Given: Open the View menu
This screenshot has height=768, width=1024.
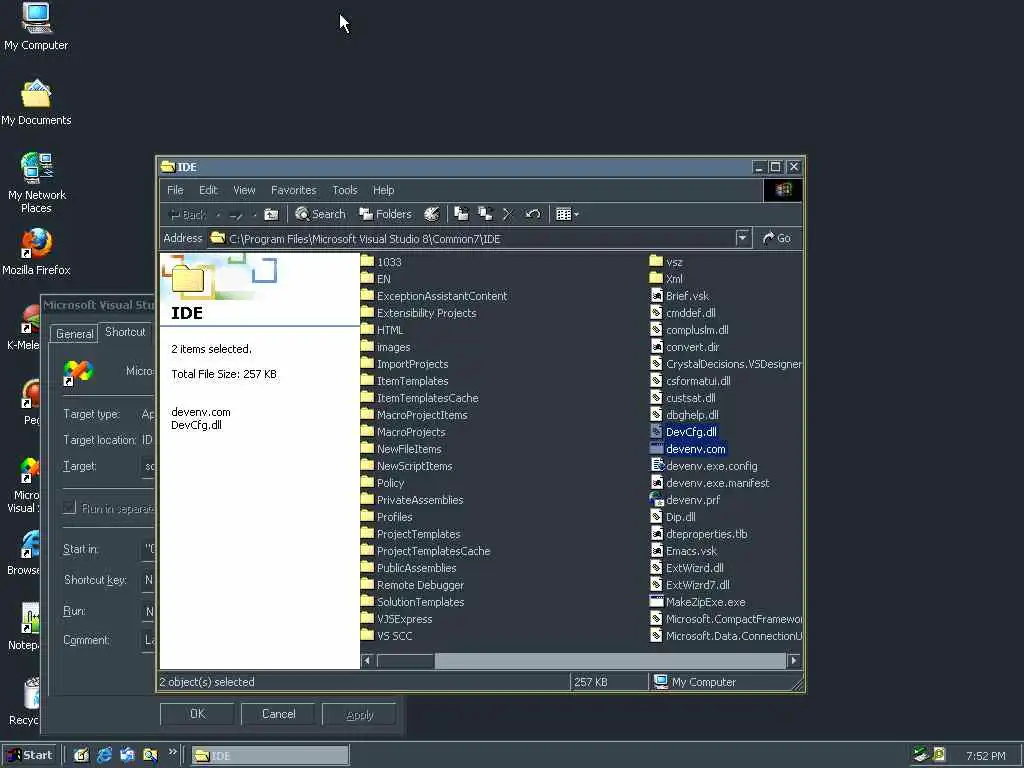Looking at the screenshot, I should [x=244, y=190].
